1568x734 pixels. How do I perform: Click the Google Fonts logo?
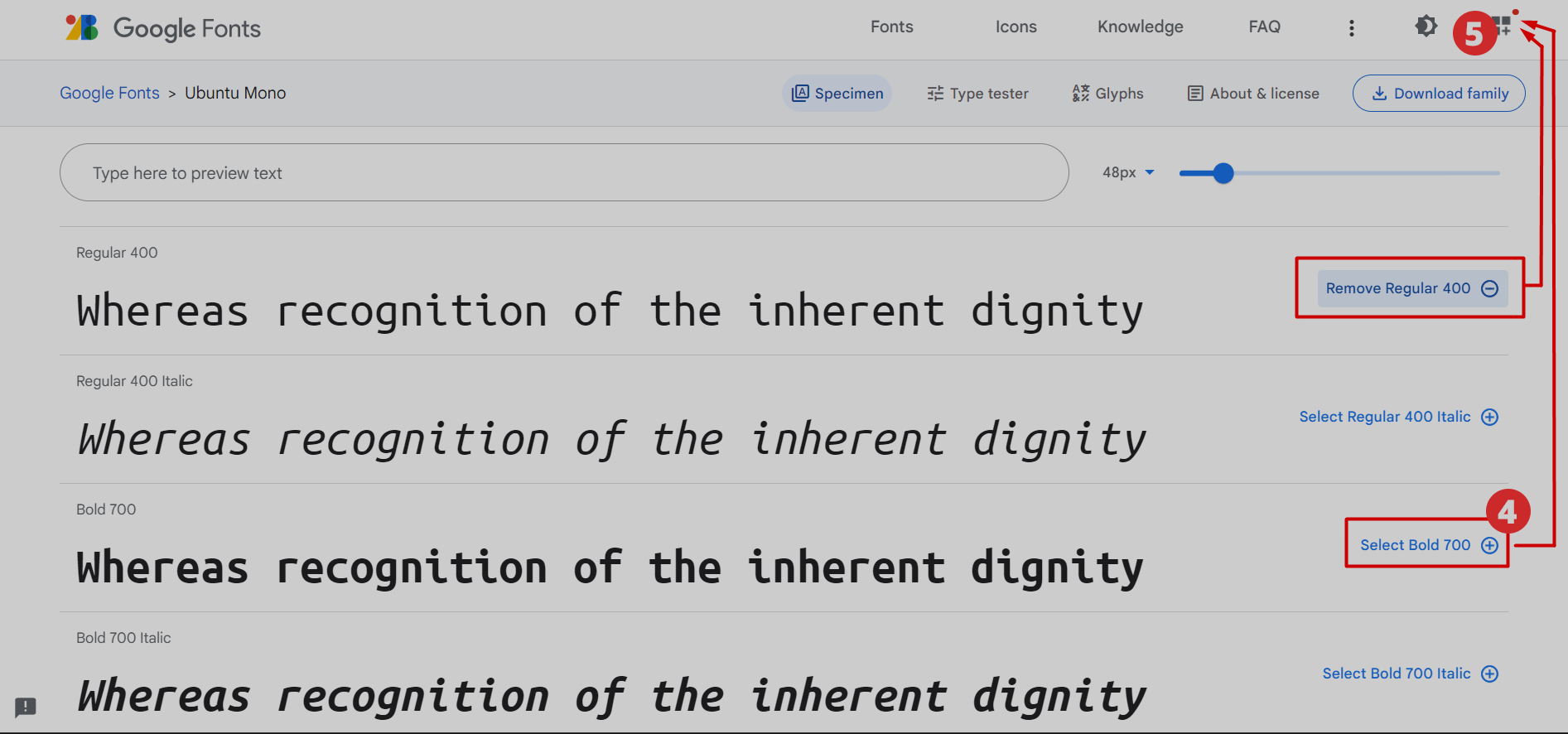163,28
